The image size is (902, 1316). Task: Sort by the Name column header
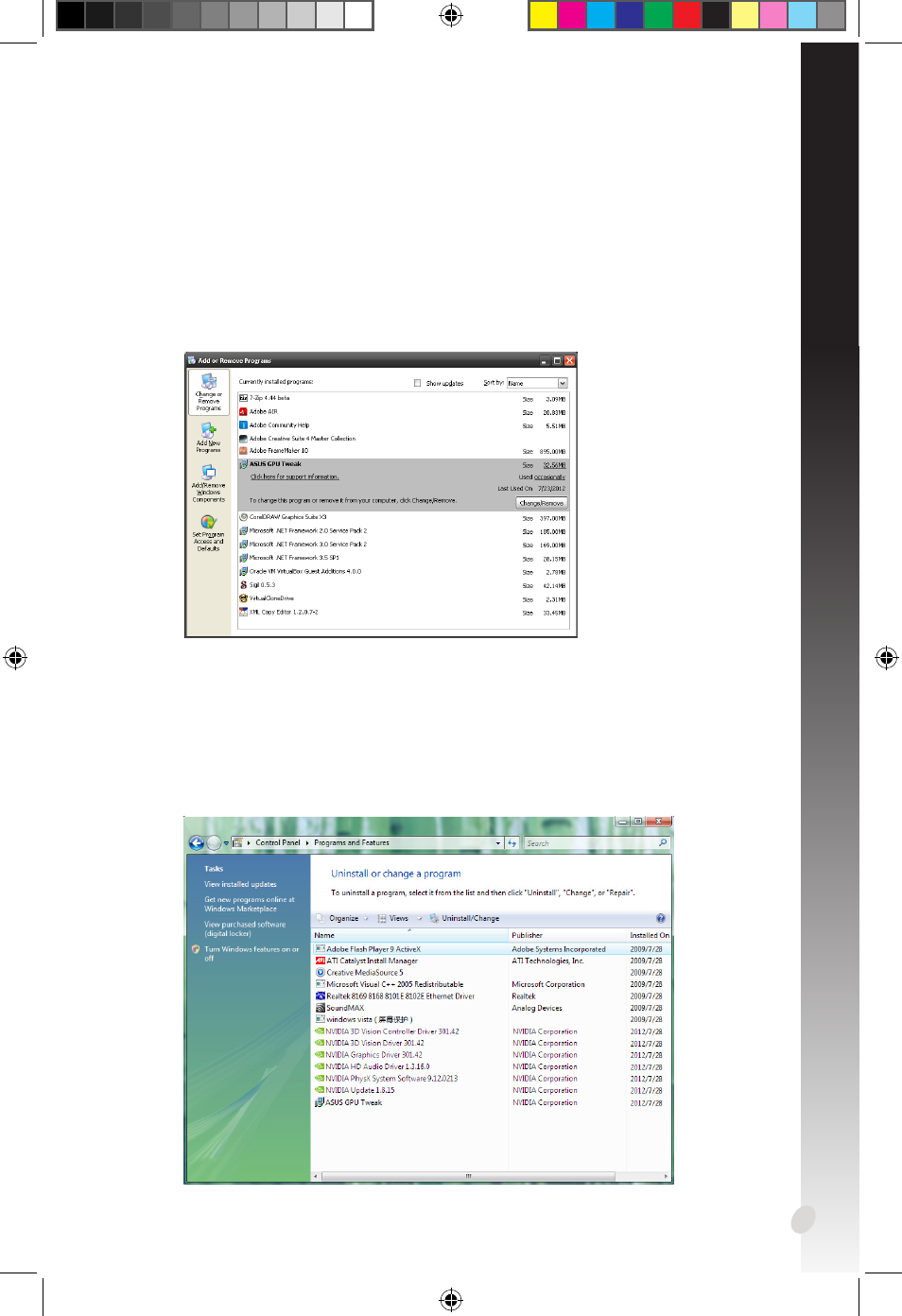click(x=410, y=935)
